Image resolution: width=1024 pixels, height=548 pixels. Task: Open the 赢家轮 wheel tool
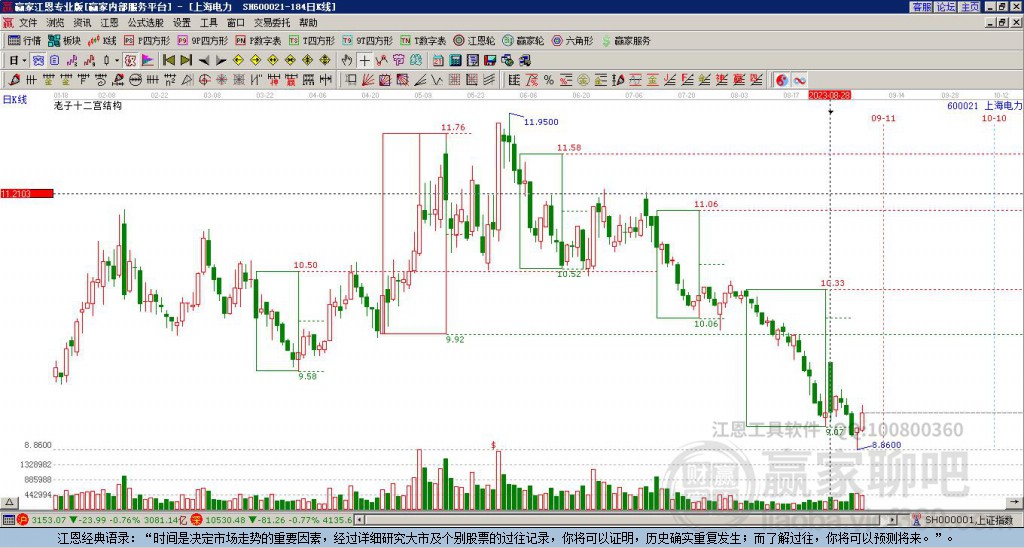523,40
